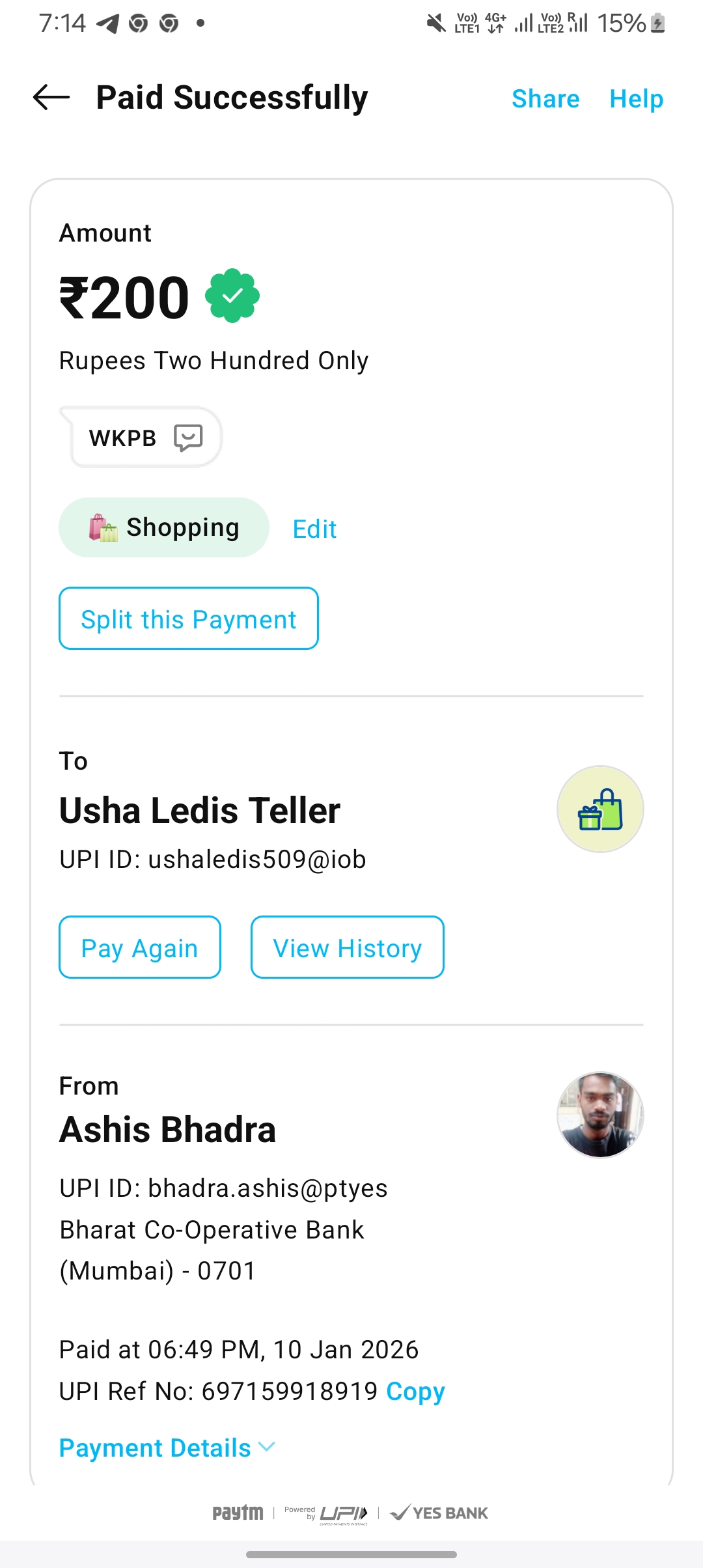Tap the Paytm logo in footer
This screenshot has height=1568, width=703.
(x=238, y=1513)
